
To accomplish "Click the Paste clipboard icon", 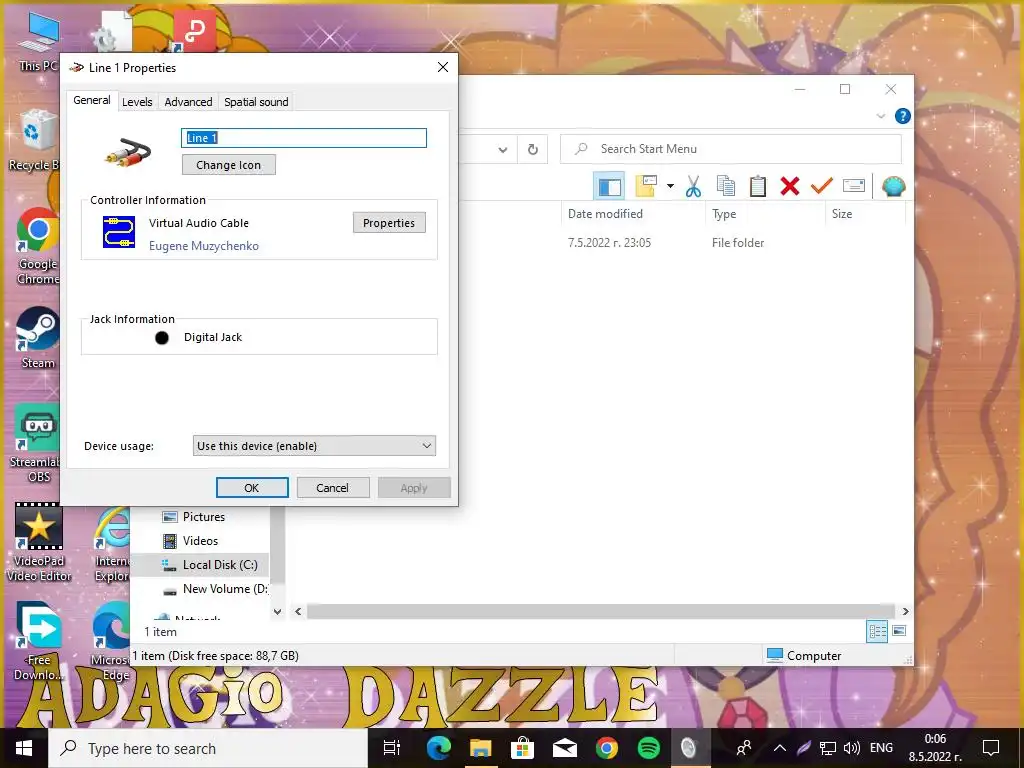I will [x=758, y=187].
